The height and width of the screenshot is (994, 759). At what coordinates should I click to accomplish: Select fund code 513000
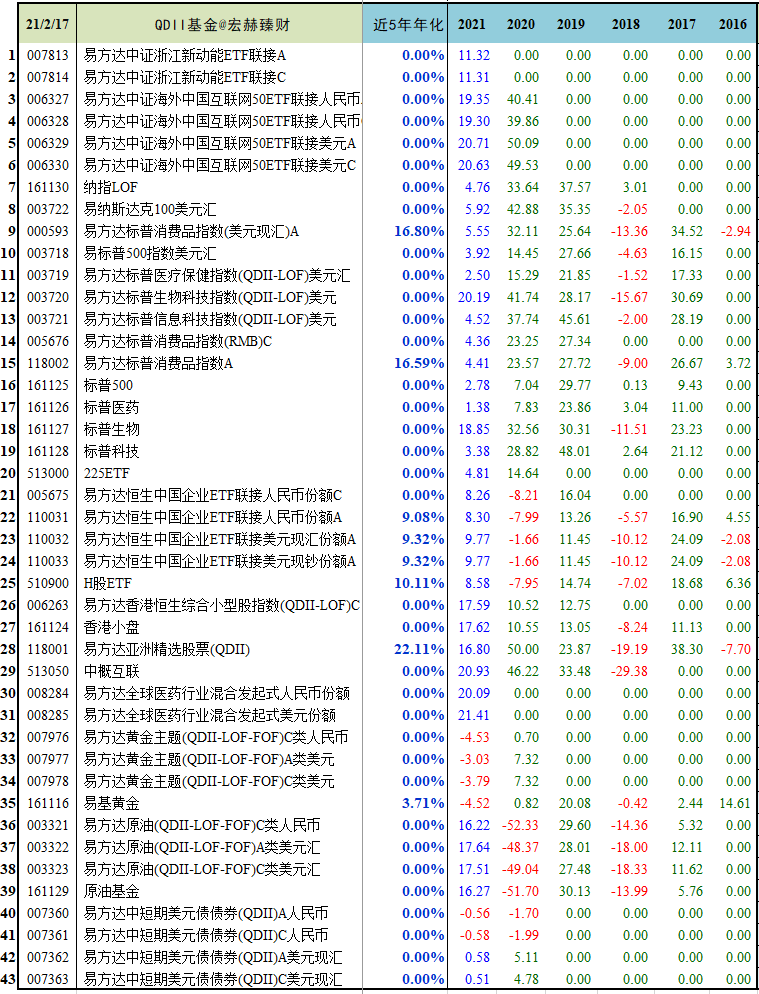[48, 474]
